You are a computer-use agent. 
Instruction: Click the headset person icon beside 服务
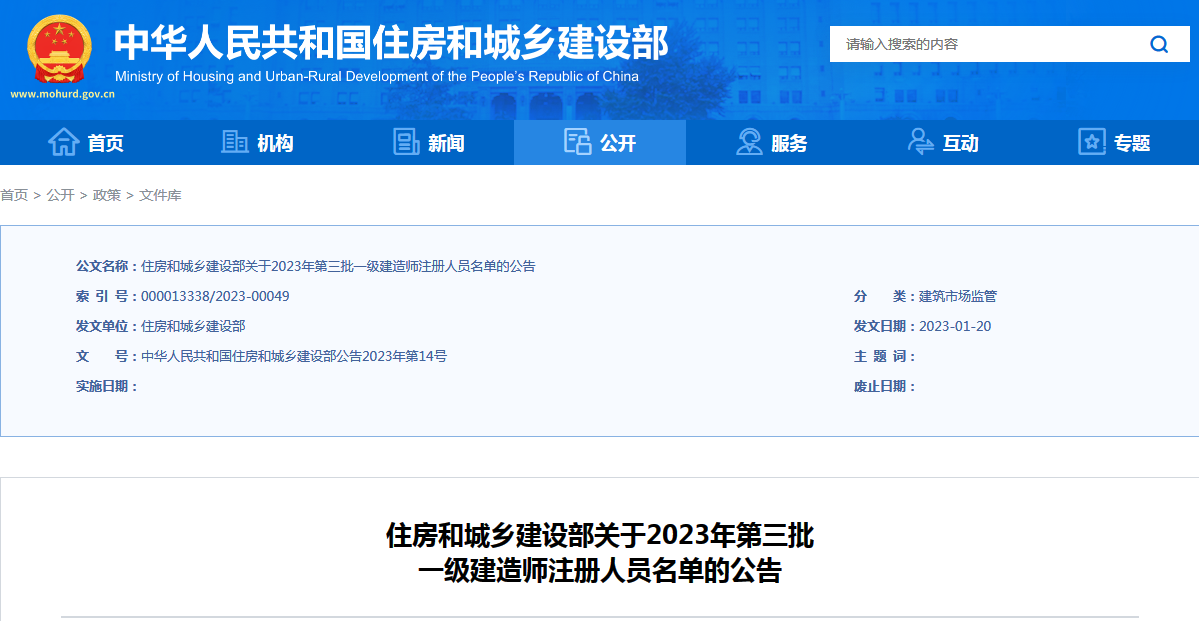(x=749, y=142)
